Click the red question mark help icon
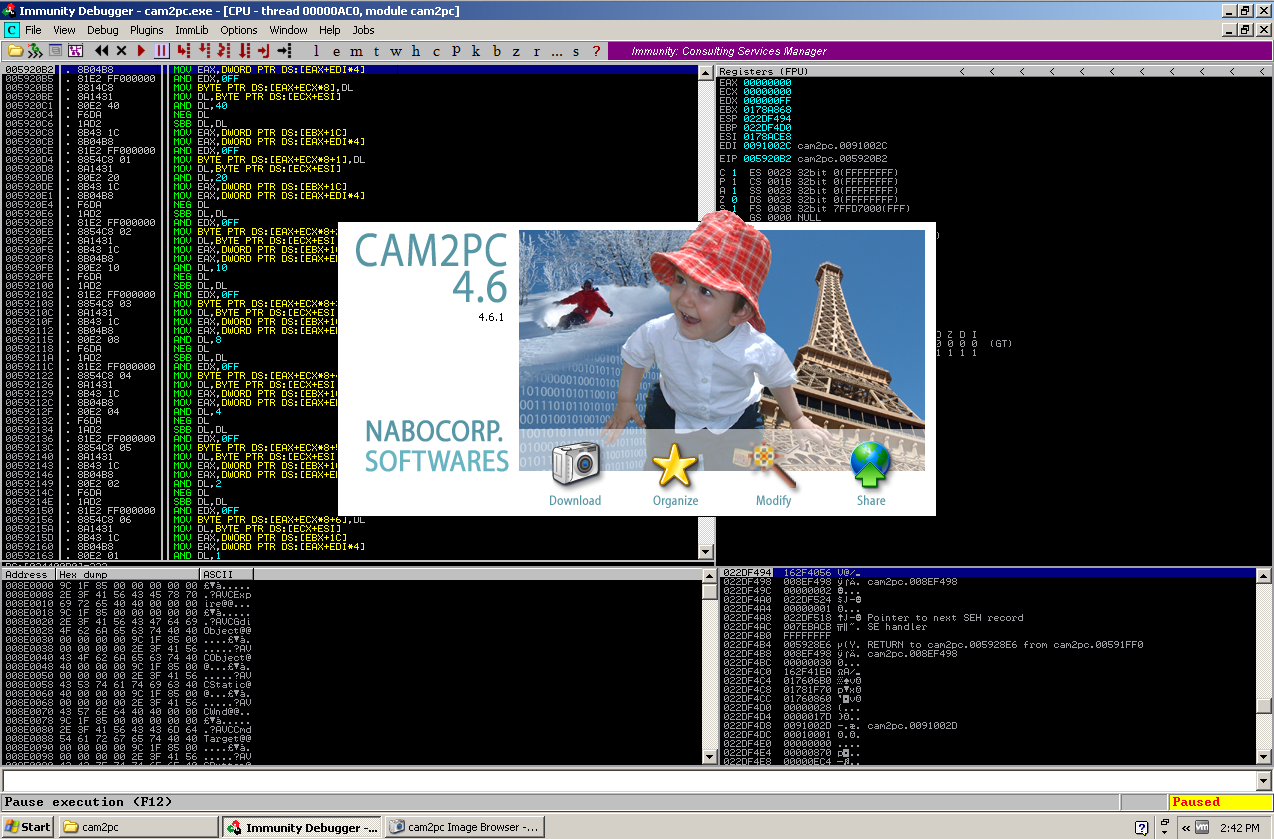Screen dimensions: 1274x839 pos(596,50)
